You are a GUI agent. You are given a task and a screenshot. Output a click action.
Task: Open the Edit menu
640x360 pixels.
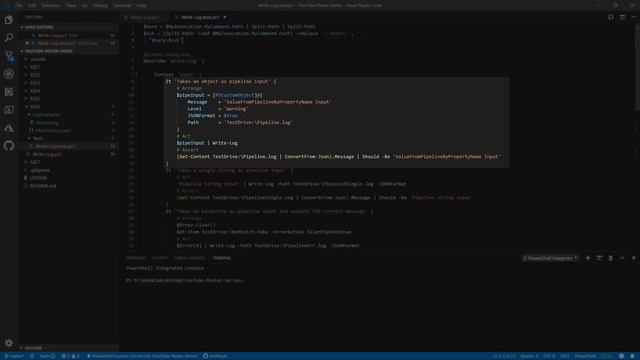pyautogui.click(x=32, y=6)
